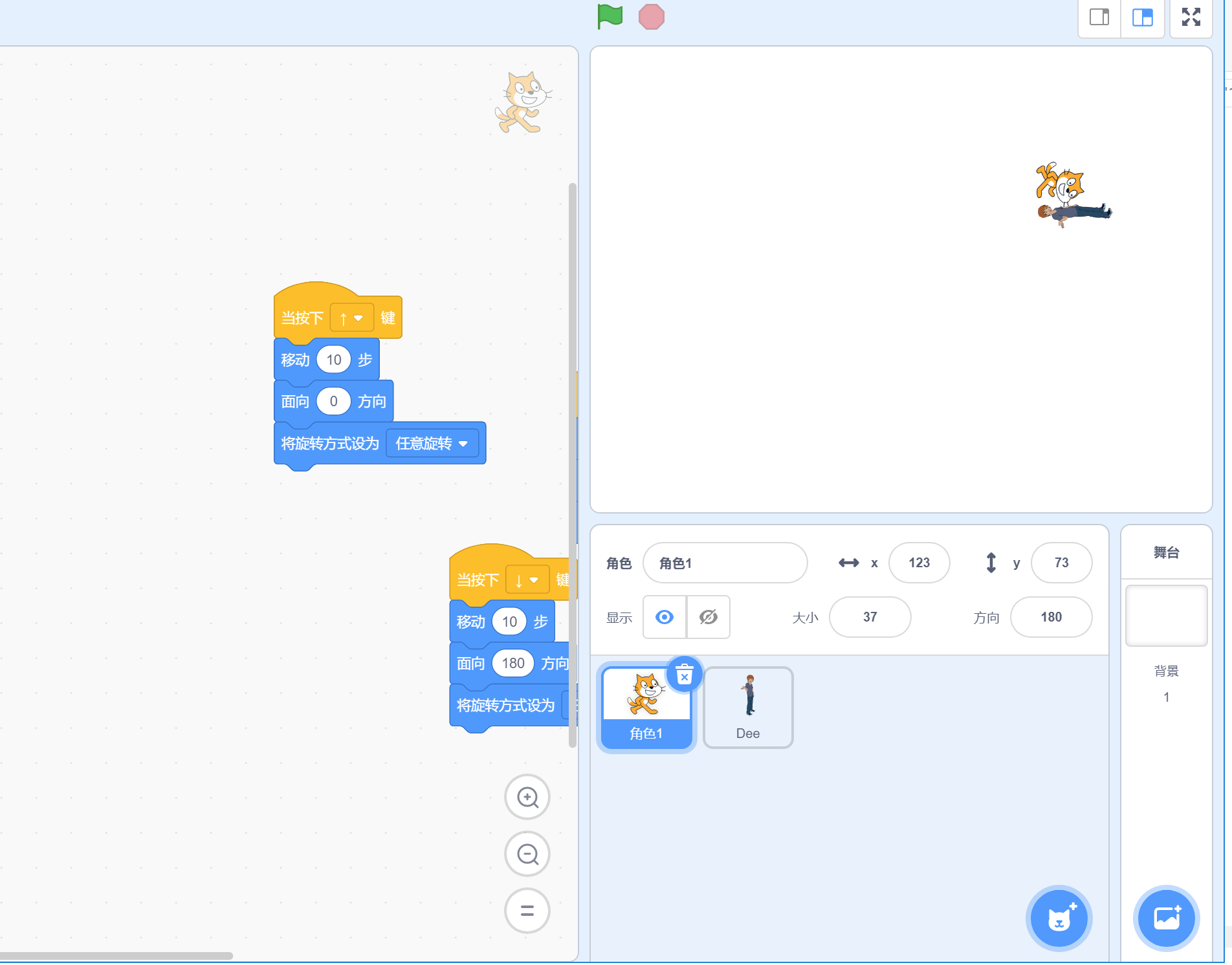This screenshot has width=1232, height=965.
Task: Click the 当按下 ↑ 键 hat block
Action: coord(303,317)
